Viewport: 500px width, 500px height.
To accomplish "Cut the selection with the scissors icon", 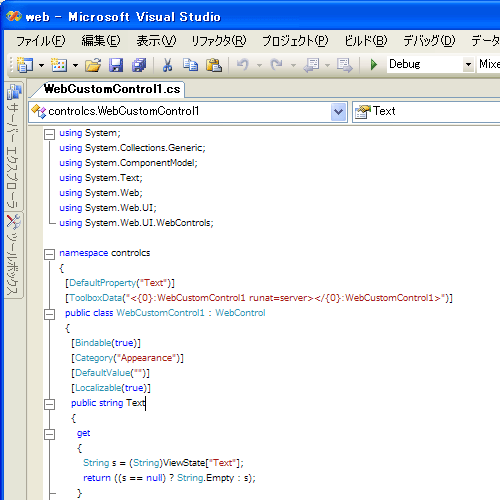I will tap(167, 65).
